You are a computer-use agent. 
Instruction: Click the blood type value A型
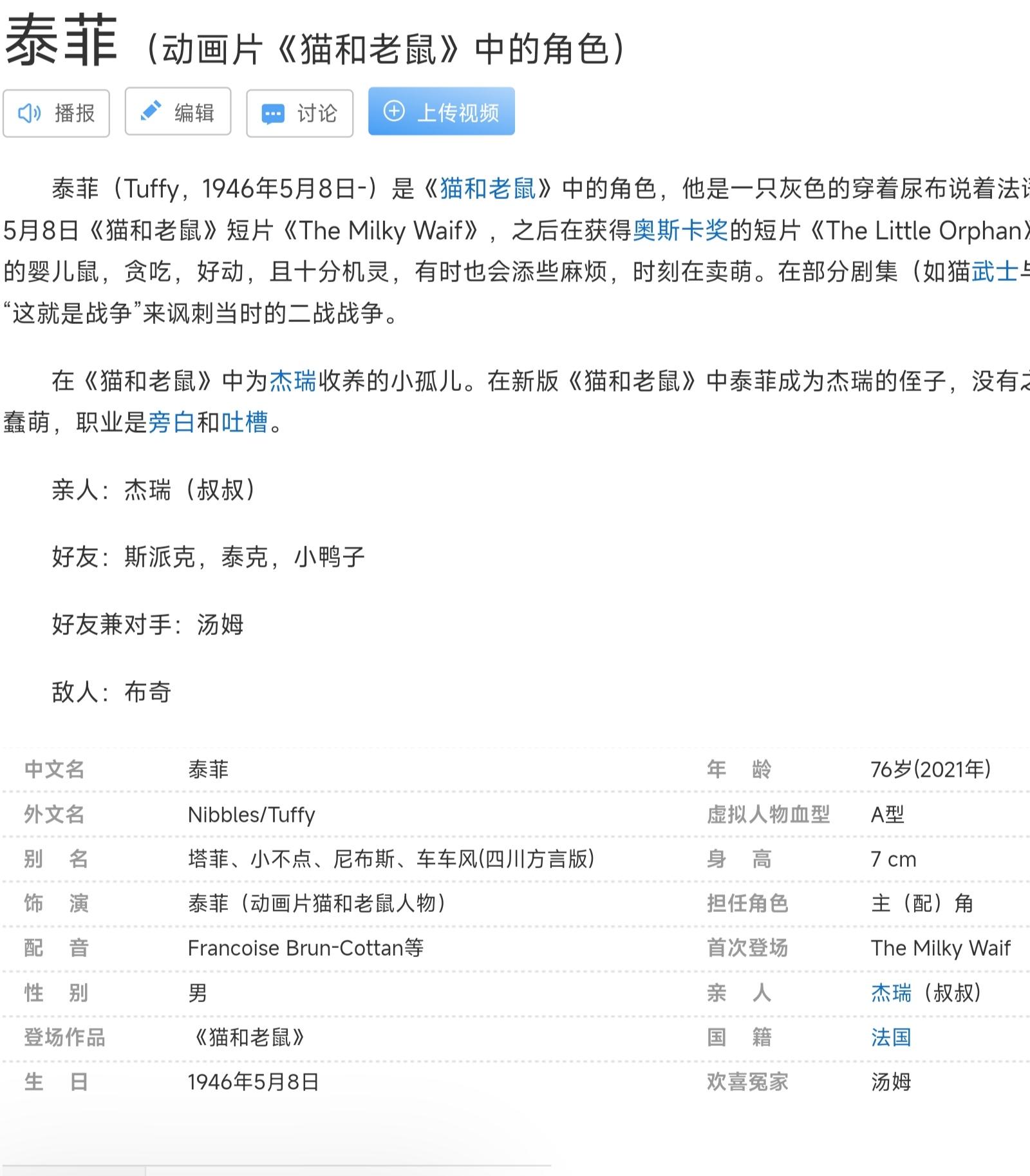[888, 814]
